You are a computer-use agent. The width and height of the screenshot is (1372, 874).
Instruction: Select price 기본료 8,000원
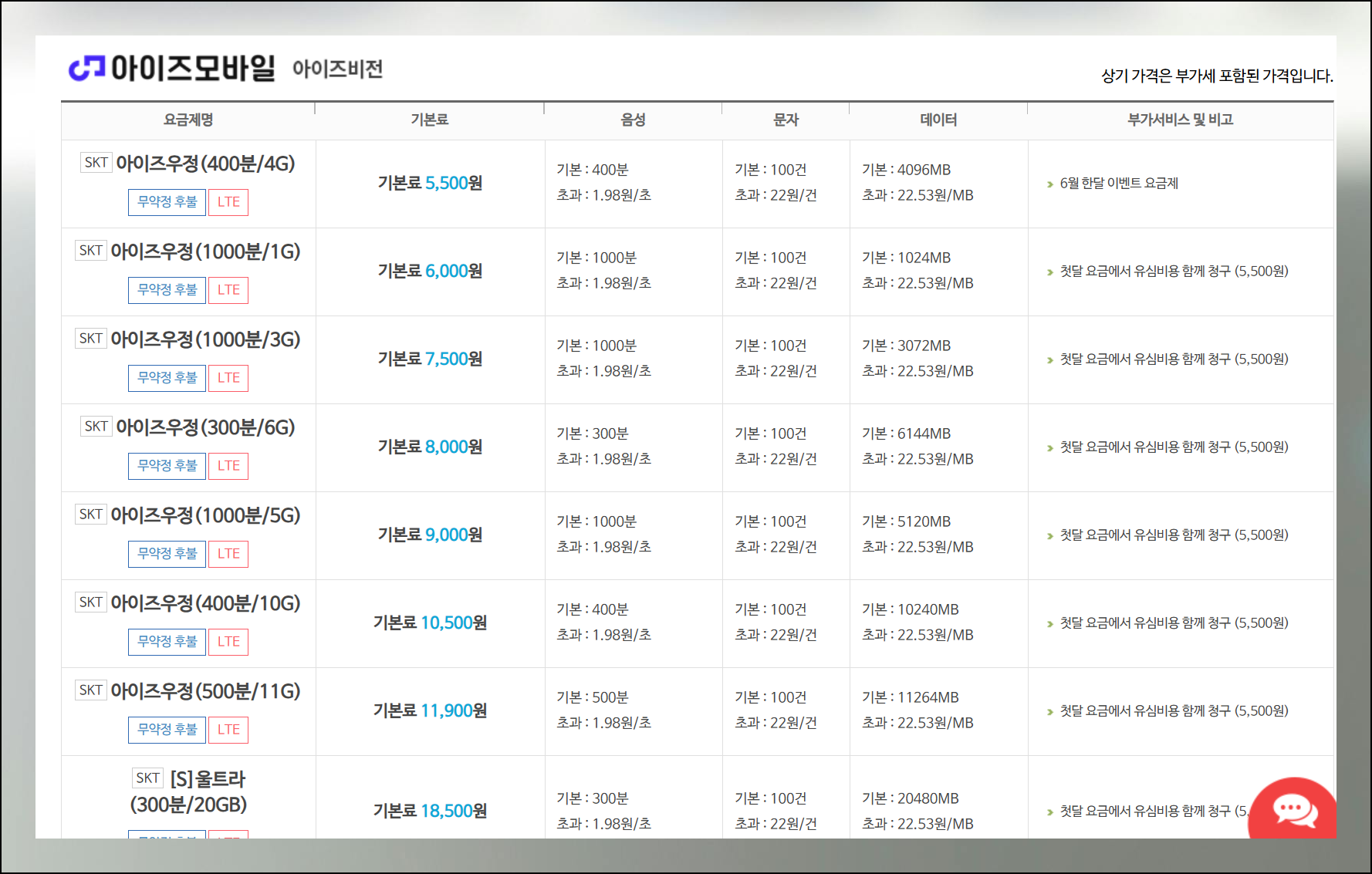coord(430,447)
